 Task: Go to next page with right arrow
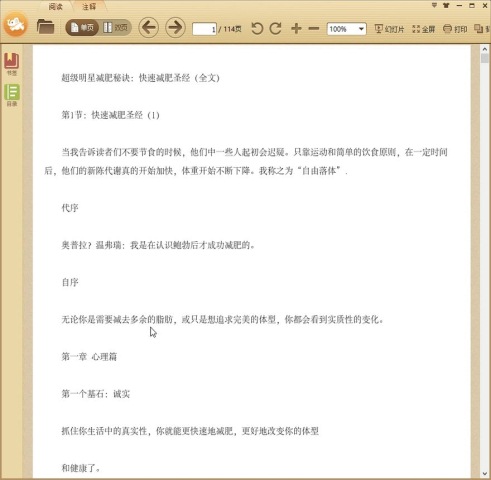coord(175,27)
